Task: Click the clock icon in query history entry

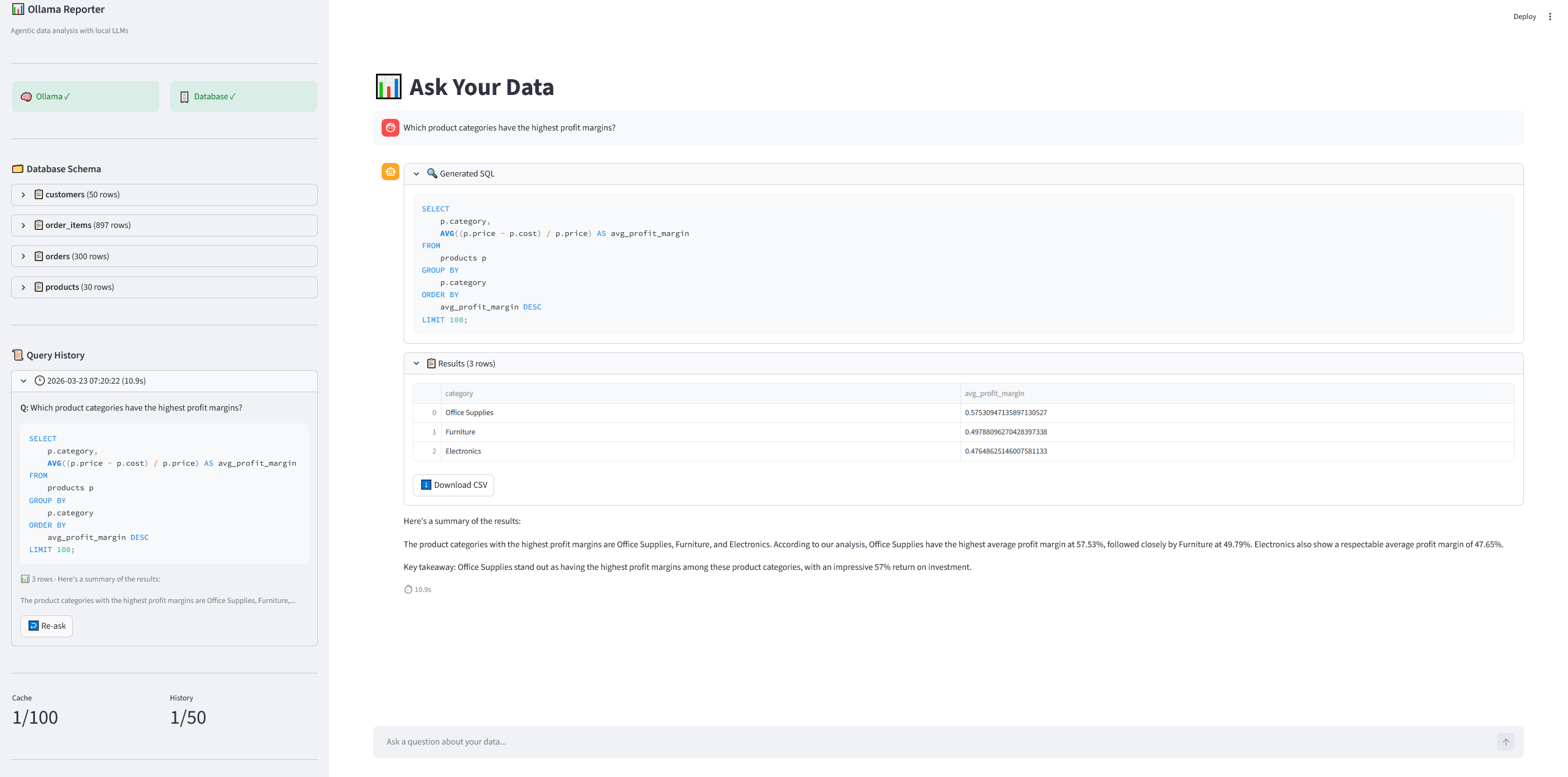Action: (x=39, y=381)
